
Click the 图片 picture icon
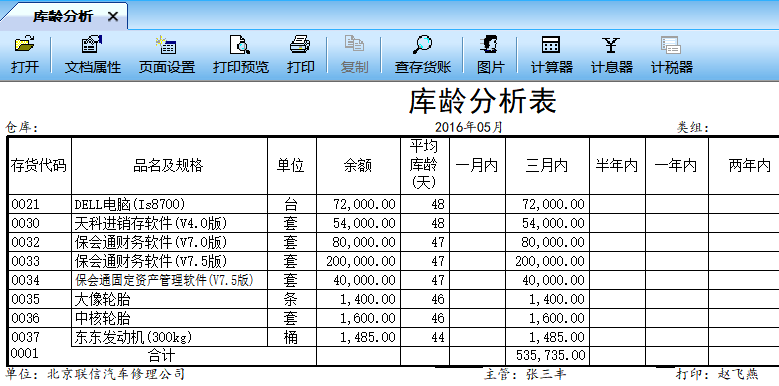point(490,44)
